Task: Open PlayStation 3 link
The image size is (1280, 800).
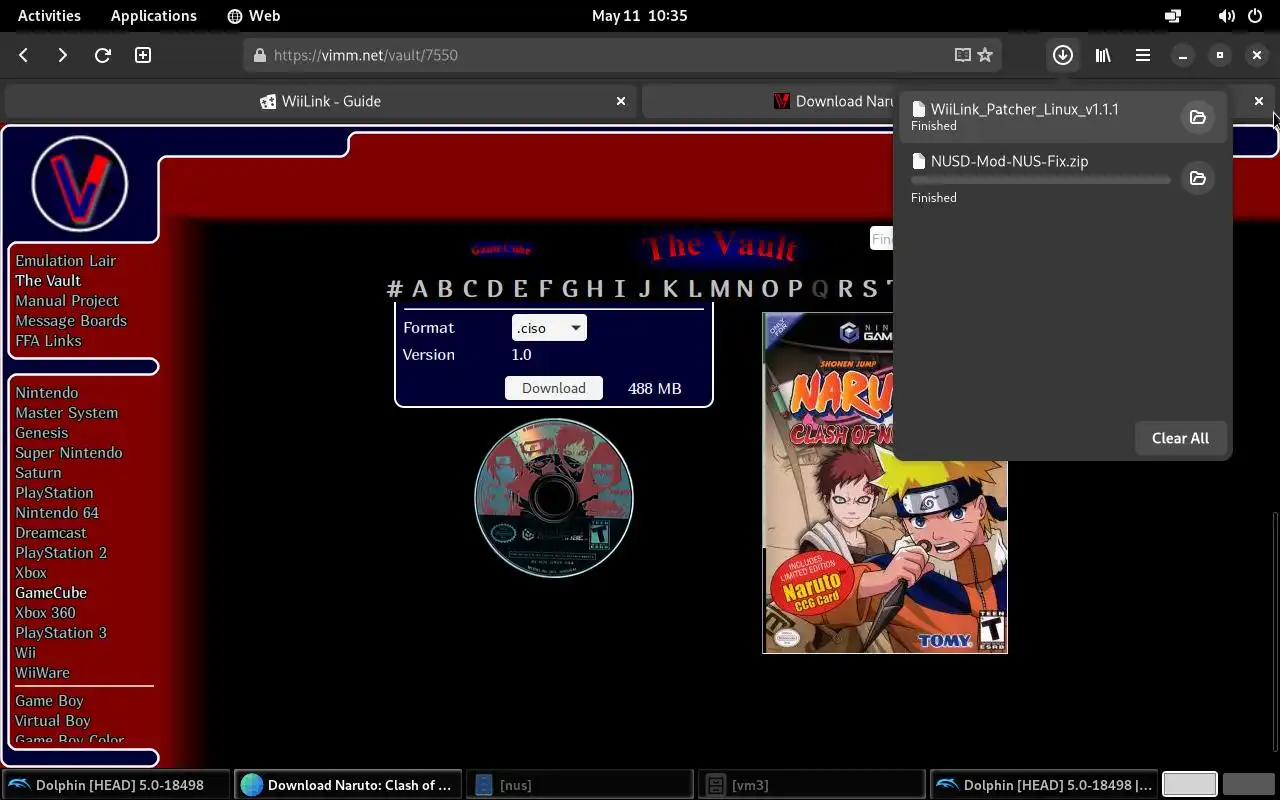Action: point(61,633)
